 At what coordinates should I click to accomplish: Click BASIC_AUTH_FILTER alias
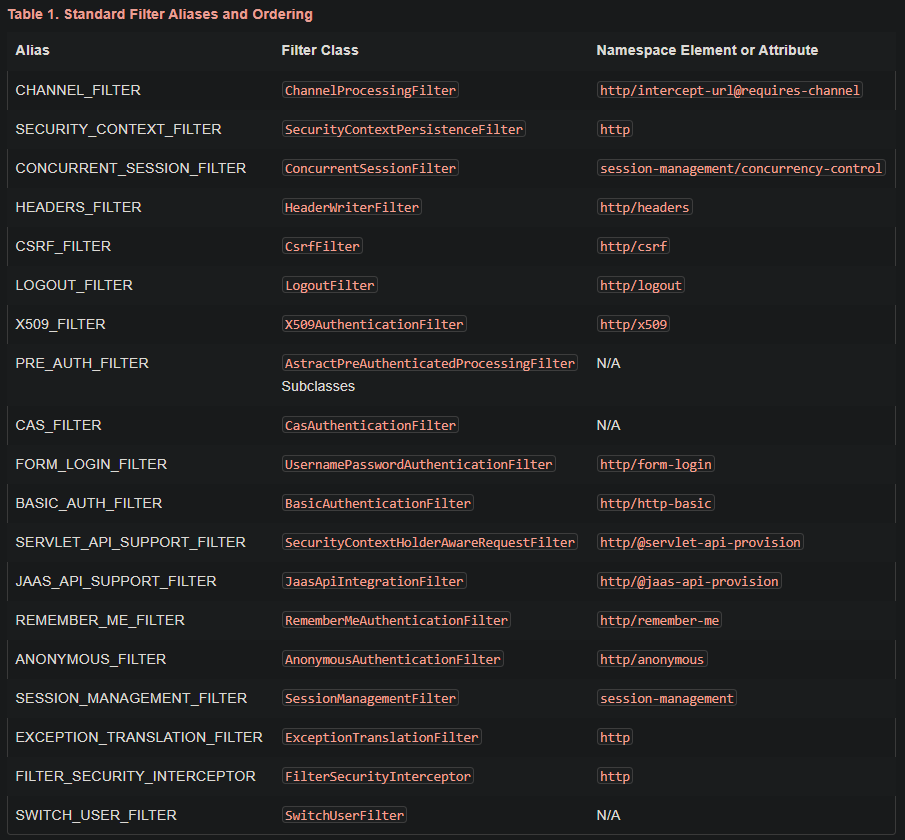pyautogui.click(x=89, y=503)
